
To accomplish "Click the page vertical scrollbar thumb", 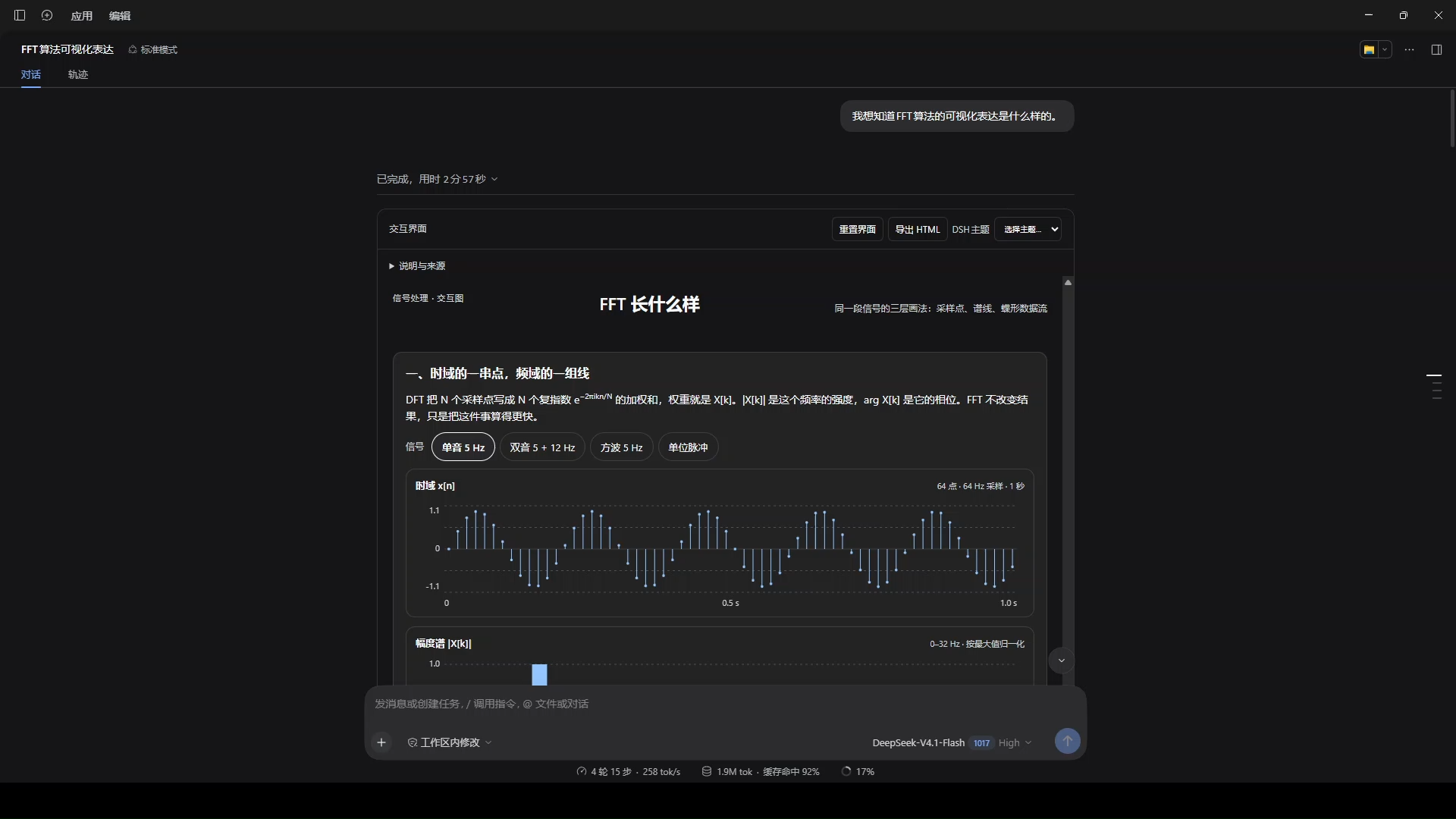I will [x=1451, y=118].
